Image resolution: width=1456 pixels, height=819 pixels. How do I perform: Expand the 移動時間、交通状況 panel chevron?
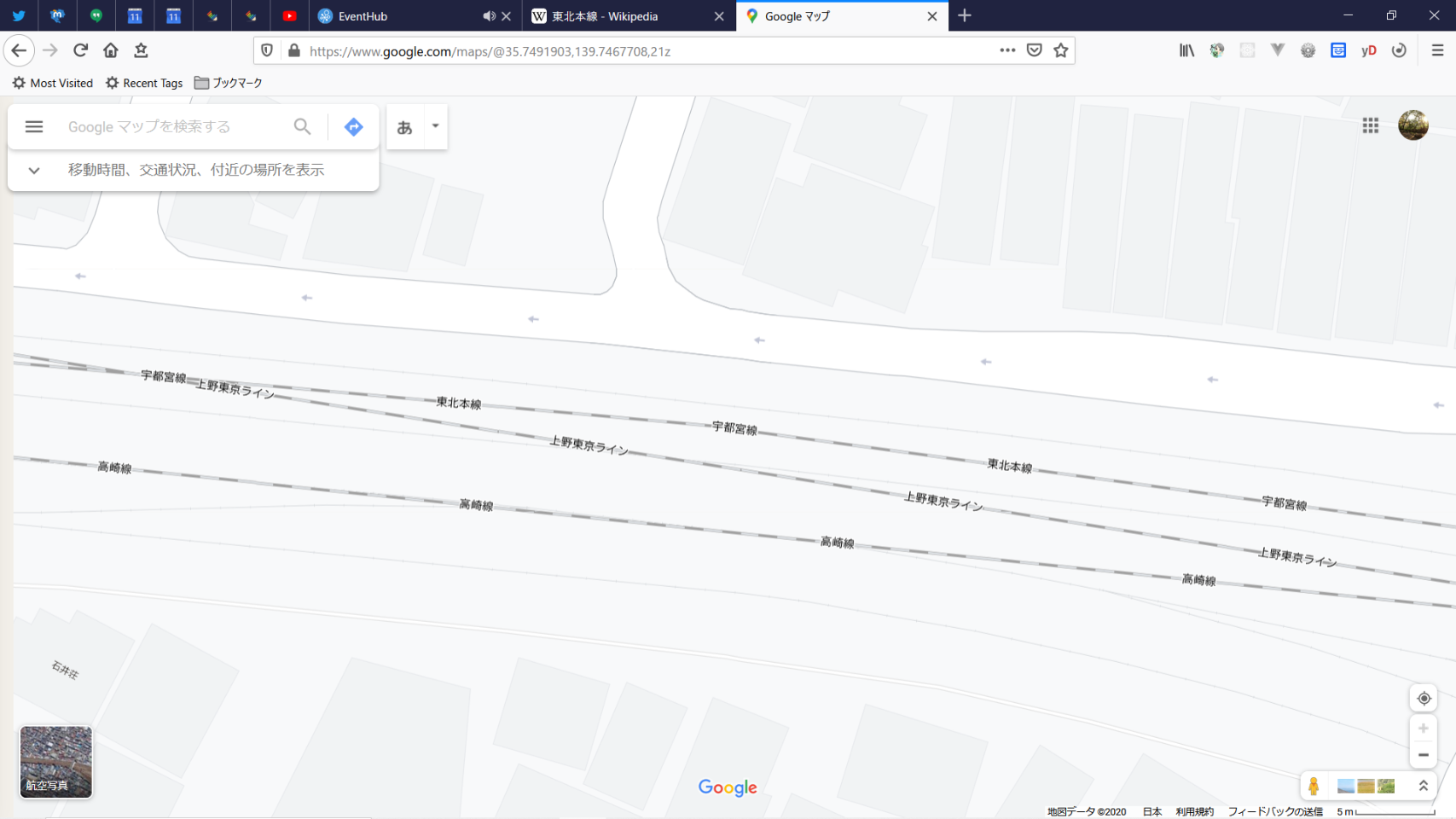pos(34,170)
